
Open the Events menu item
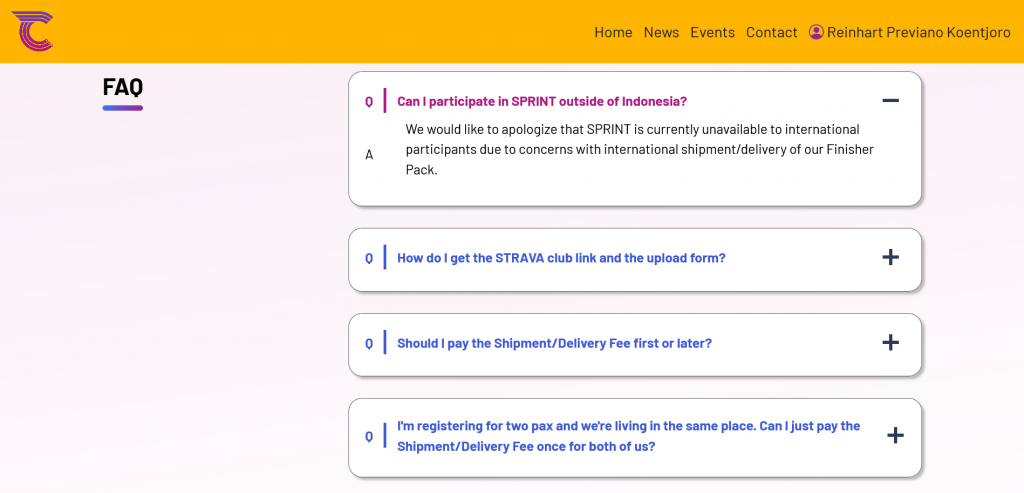click(x=712, y=32)
